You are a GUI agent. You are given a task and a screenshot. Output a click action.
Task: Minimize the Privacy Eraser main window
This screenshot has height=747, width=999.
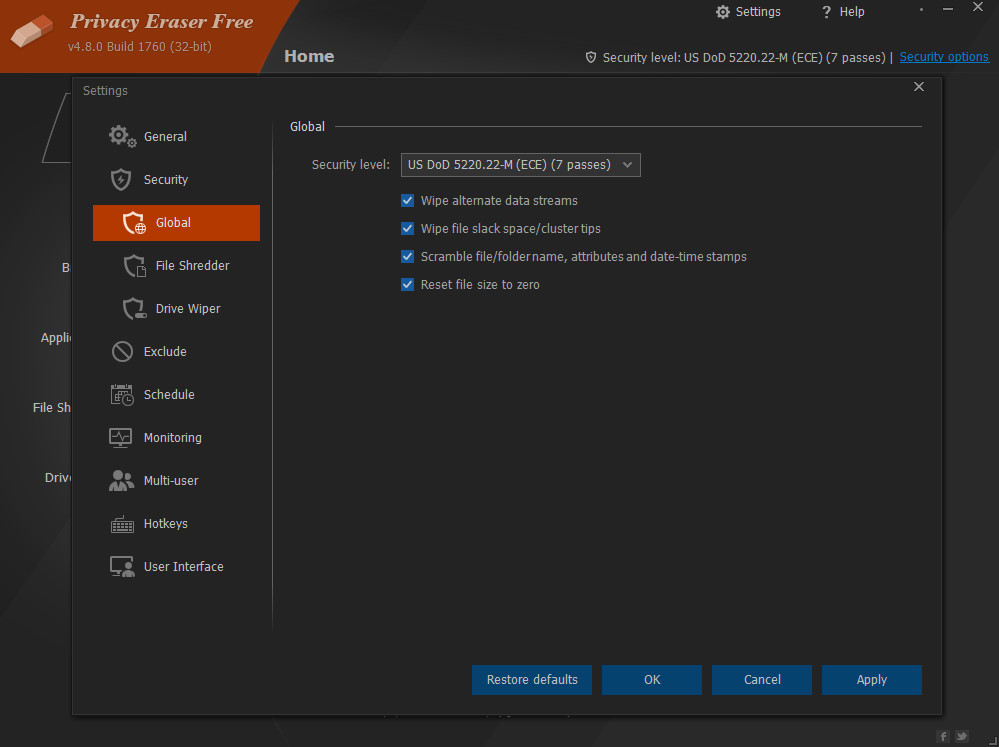click(948, 9)
